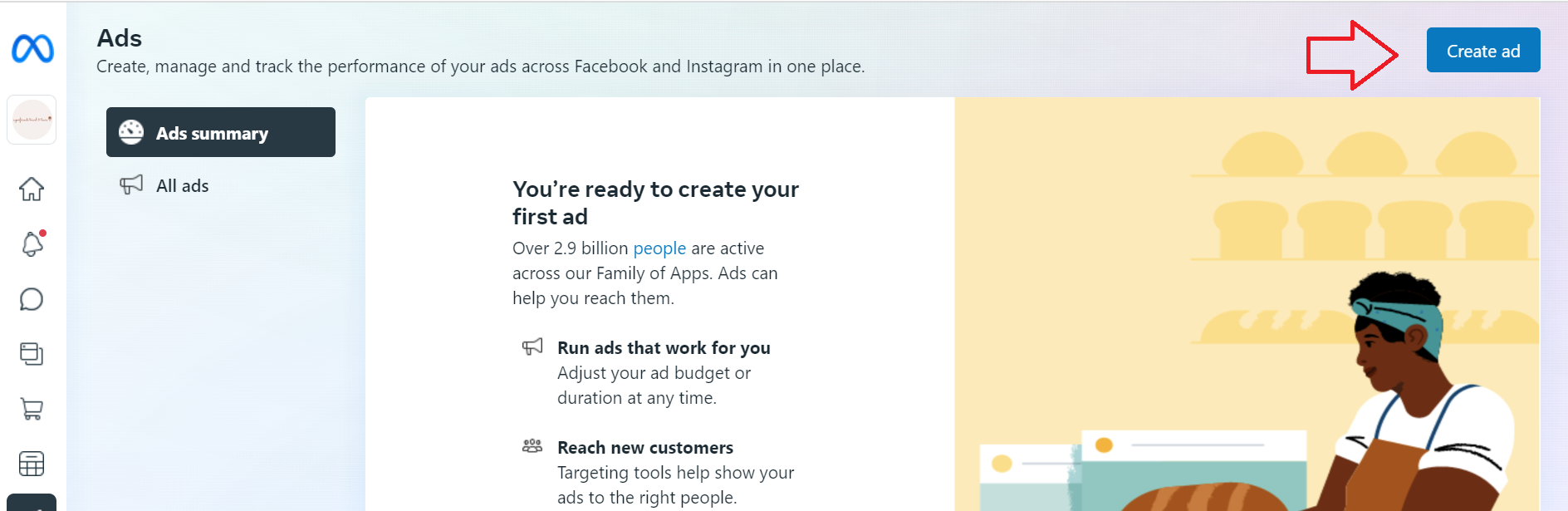The height and width of the screenshot is (511, 1568).
Task: Click 'Reach new customers' heading
Action: pyautogui.click(x=645, y=448)
